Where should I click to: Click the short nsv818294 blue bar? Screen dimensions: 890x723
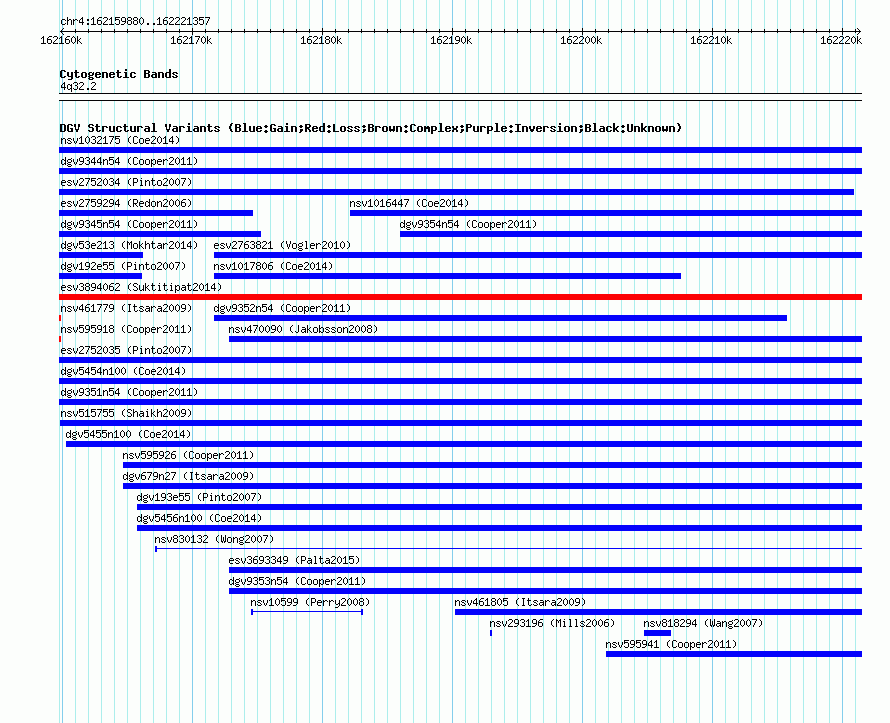(x=657, y=633)
